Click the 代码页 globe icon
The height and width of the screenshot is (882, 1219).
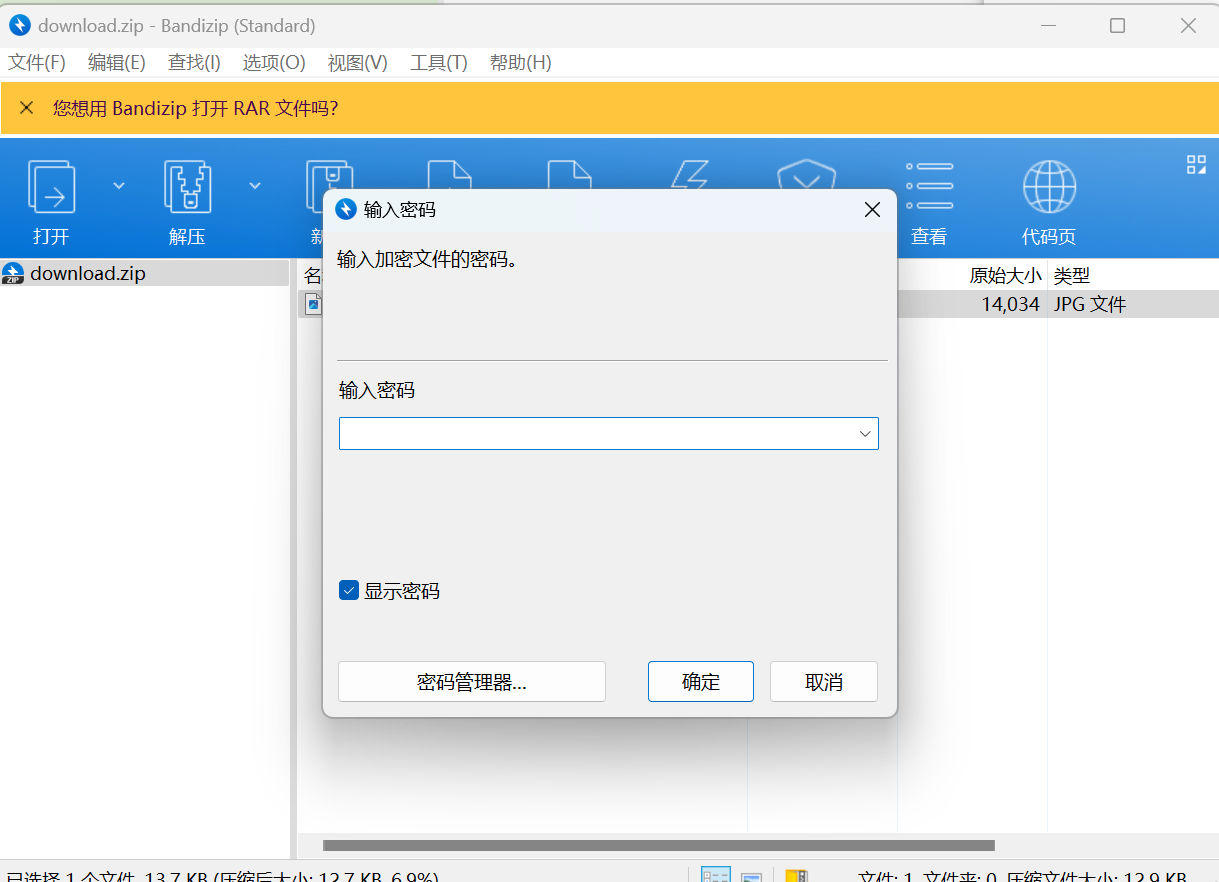coord(1049,186)
